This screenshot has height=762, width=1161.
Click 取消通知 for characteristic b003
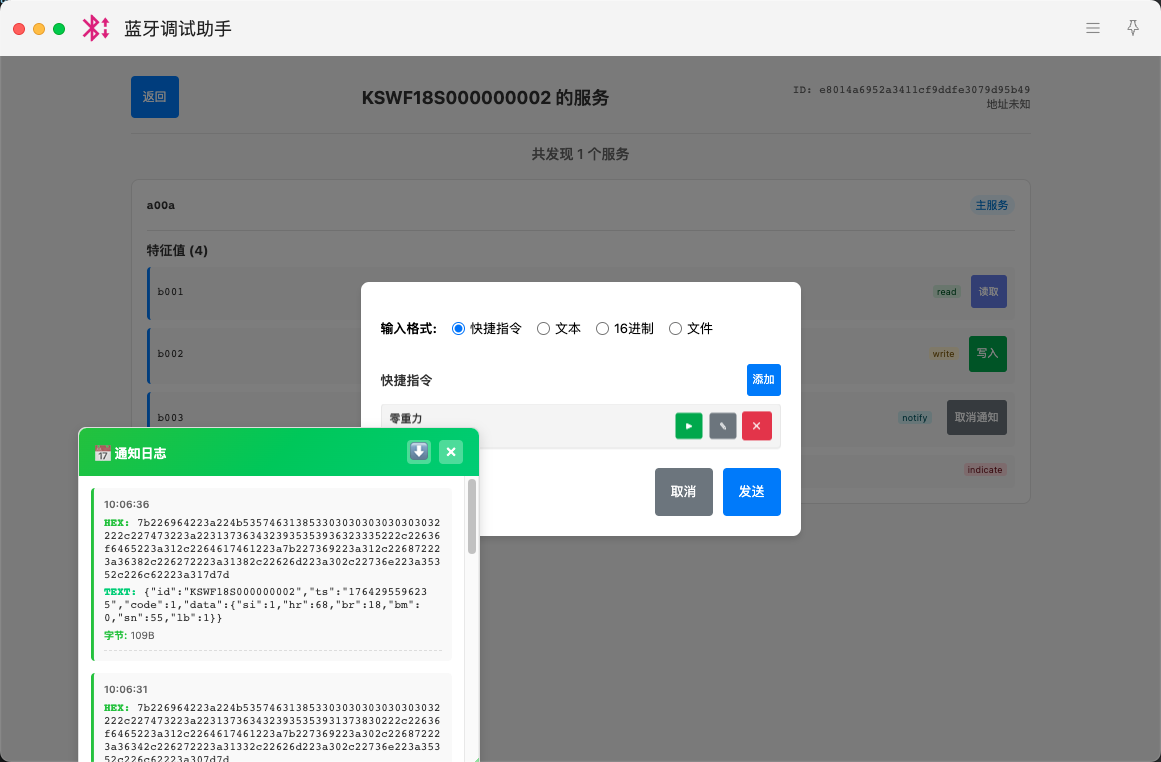click(976, 417)
